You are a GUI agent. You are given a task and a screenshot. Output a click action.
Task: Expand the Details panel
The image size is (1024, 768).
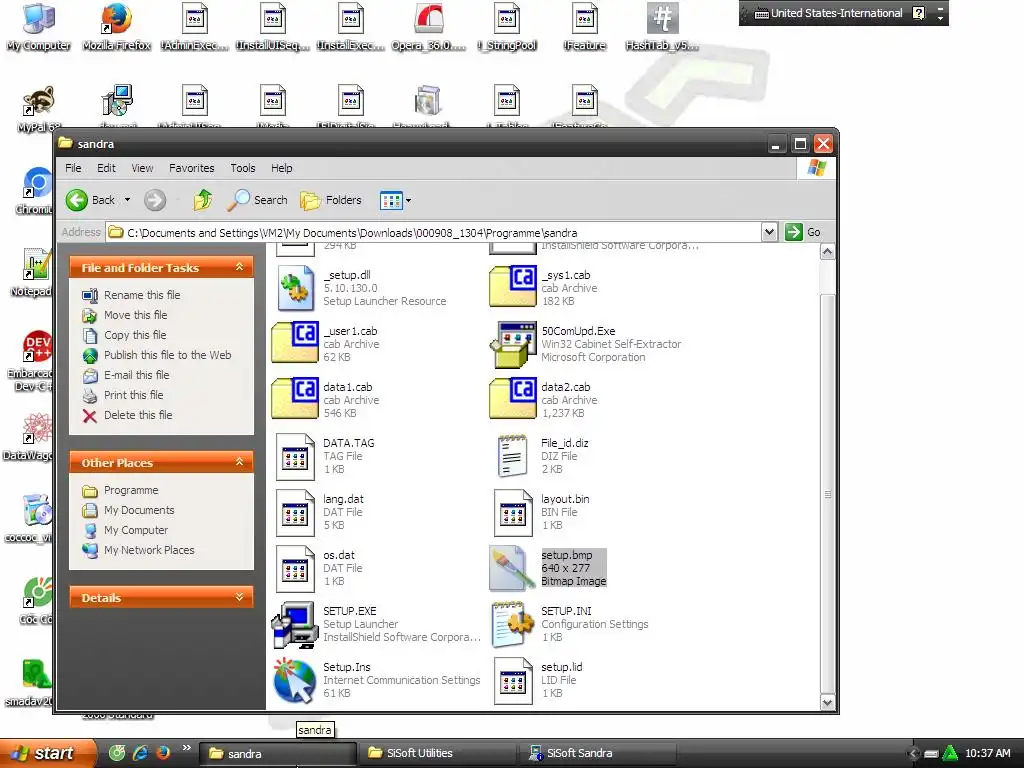click(240, 597)
